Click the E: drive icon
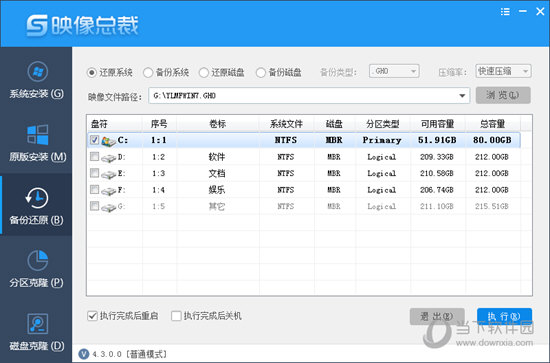Viewport: 550px width, 363px height. tap(108, 174)
